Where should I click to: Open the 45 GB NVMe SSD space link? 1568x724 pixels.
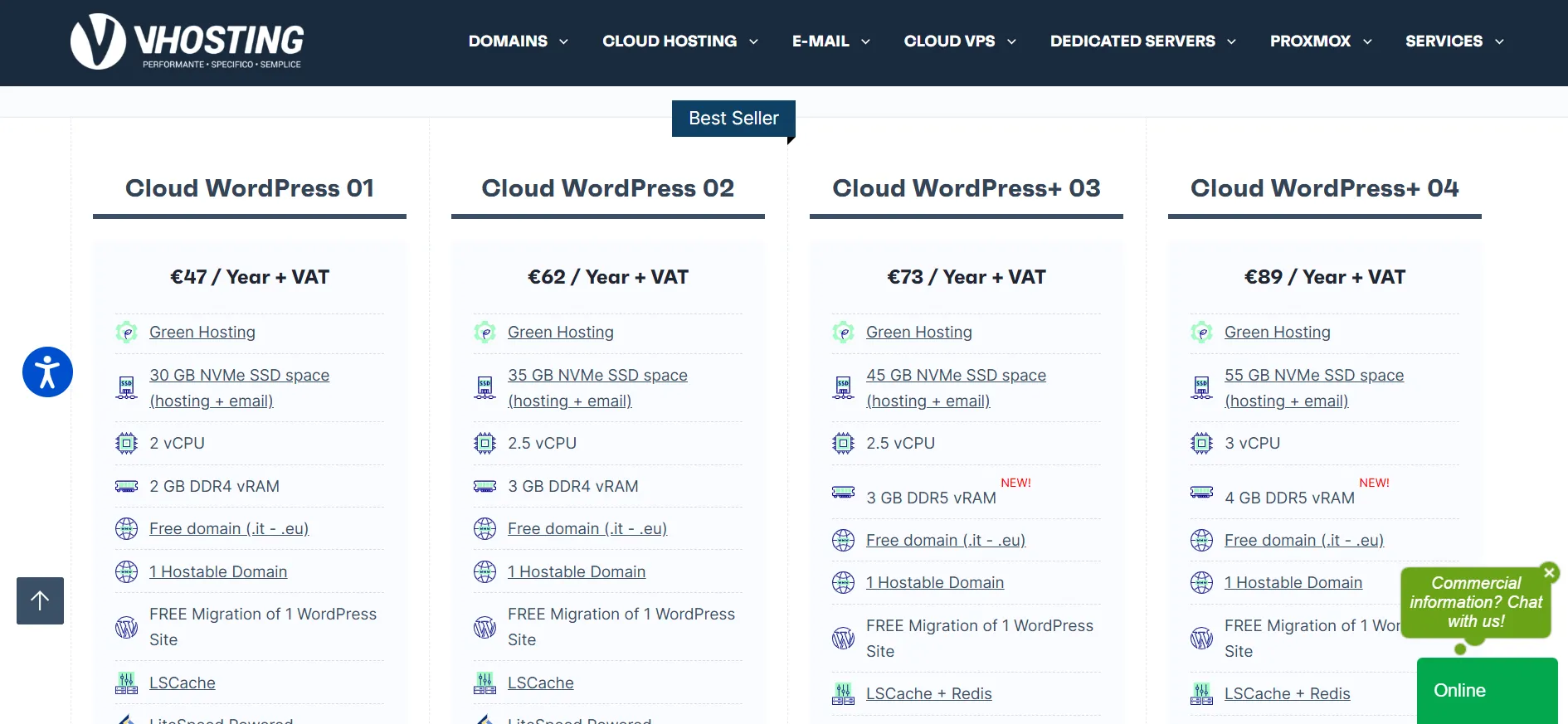[x=956, y=388]
